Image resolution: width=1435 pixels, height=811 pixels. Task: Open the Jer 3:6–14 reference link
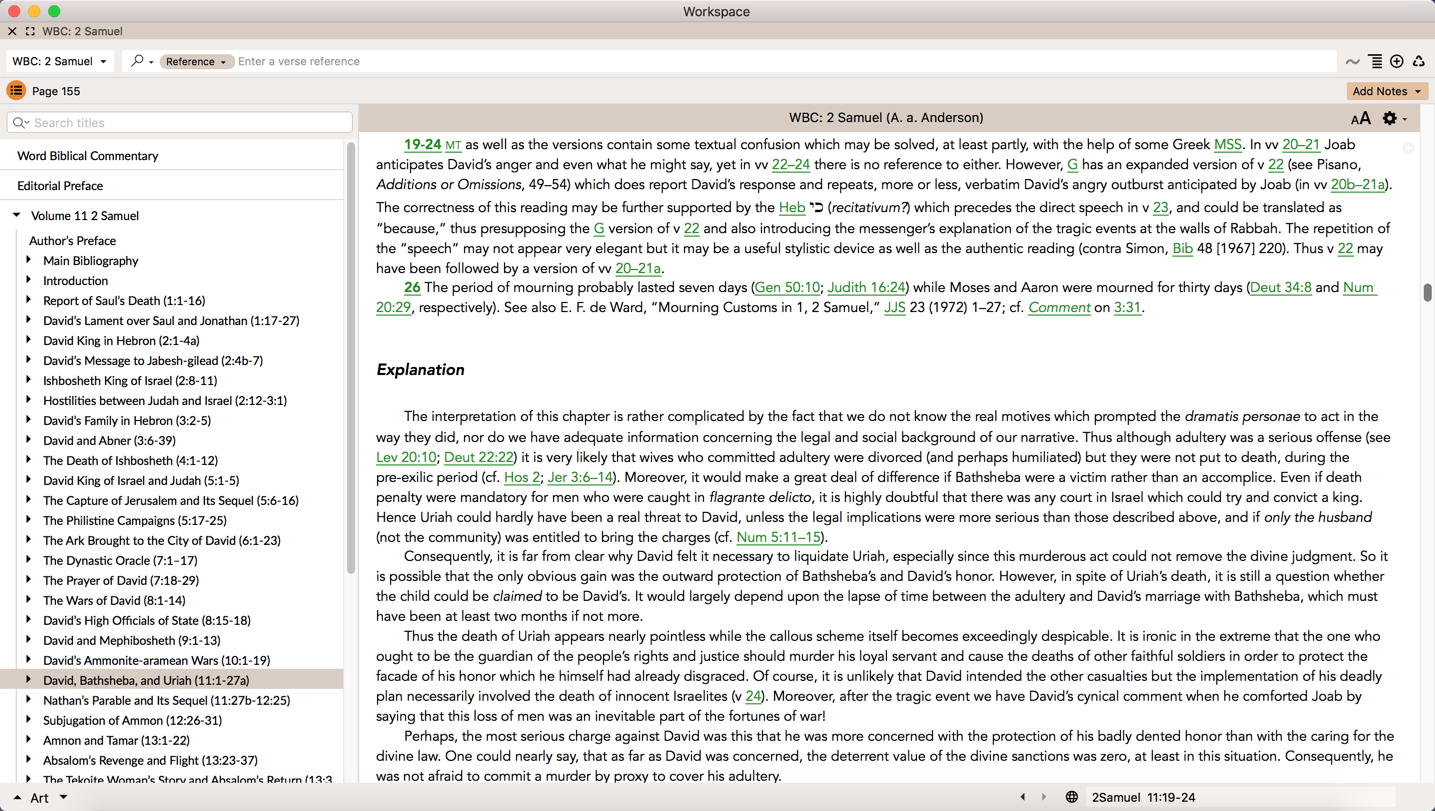pyautogui.click(x=580, y=478)
